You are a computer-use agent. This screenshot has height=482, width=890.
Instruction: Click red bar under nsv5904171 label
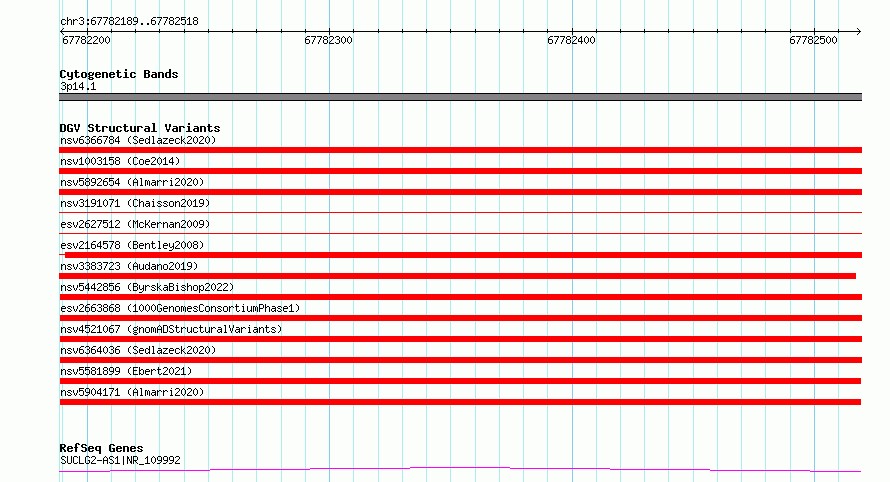[460, 402]
